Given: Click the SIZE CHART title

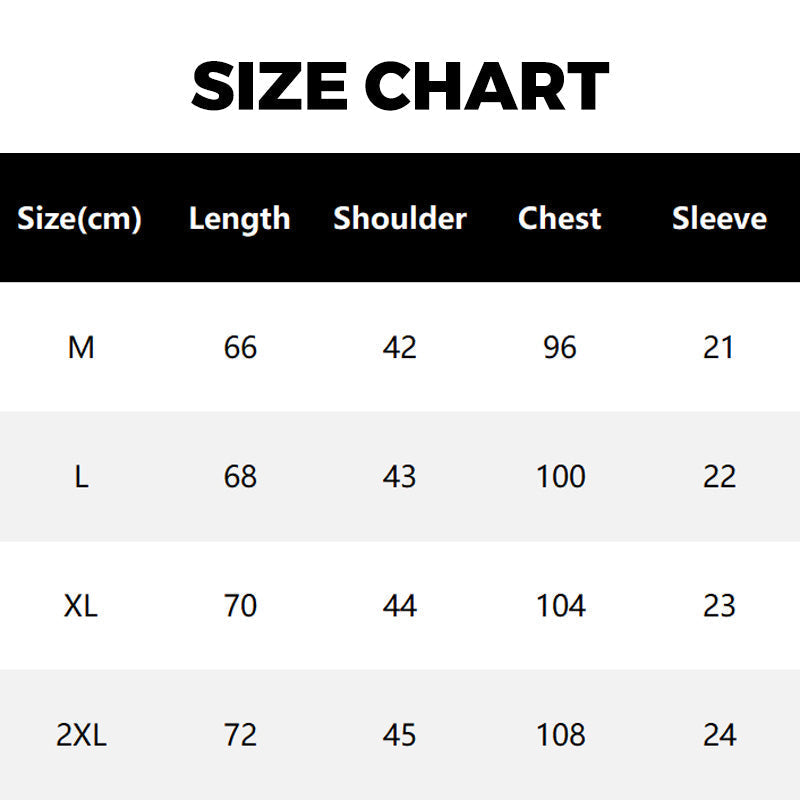Looking at the screenshot, I should point(400,86).
